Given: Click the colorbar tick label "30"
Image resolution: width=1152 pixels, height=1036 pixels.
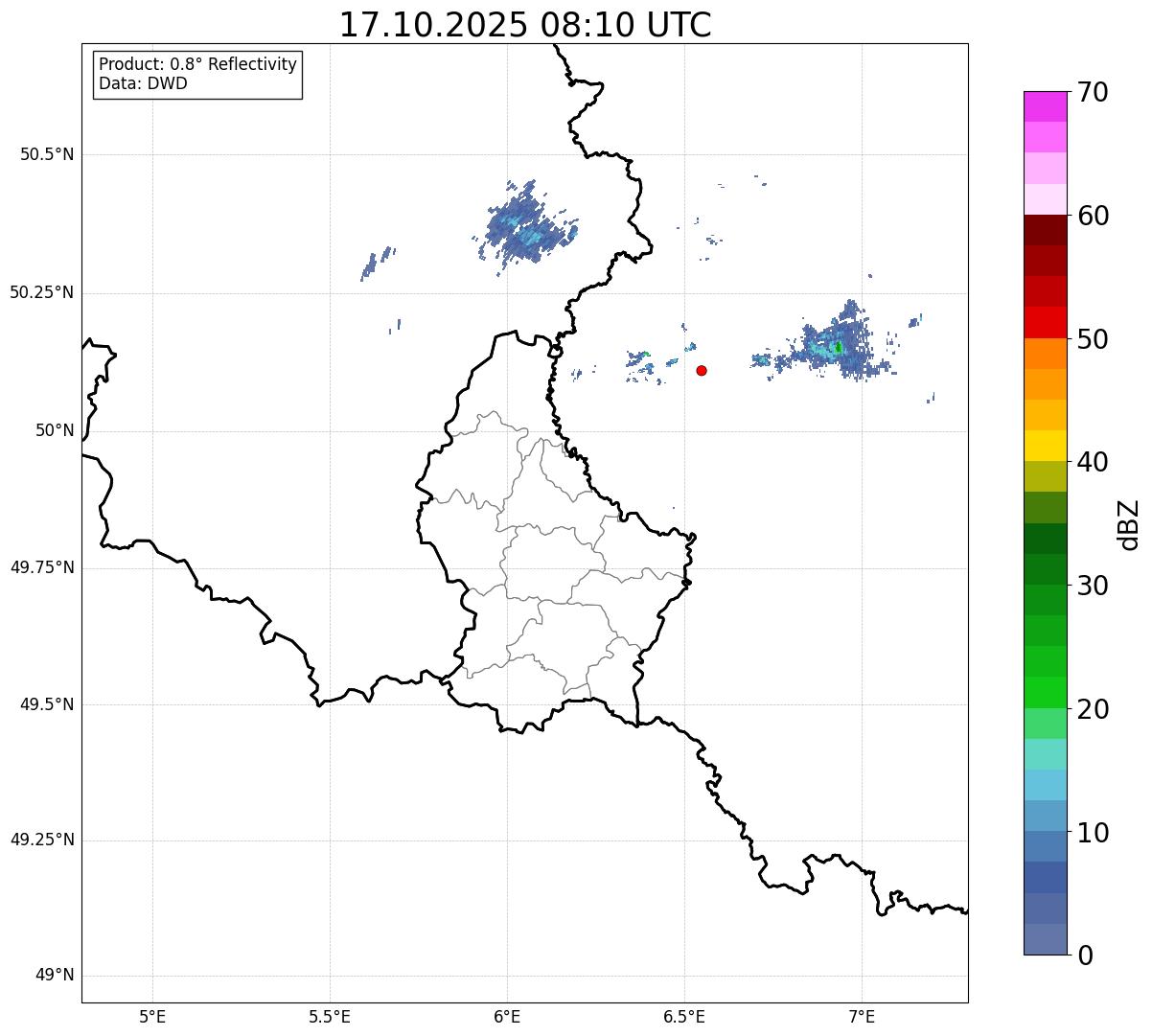Looking at the screenshot, I should click(1093, 586).
